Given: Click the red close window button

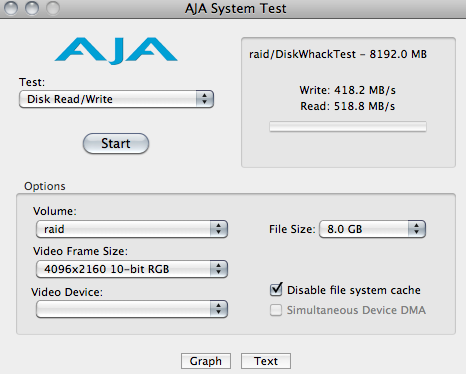Looking at the screenshot, I should [11, 8].
